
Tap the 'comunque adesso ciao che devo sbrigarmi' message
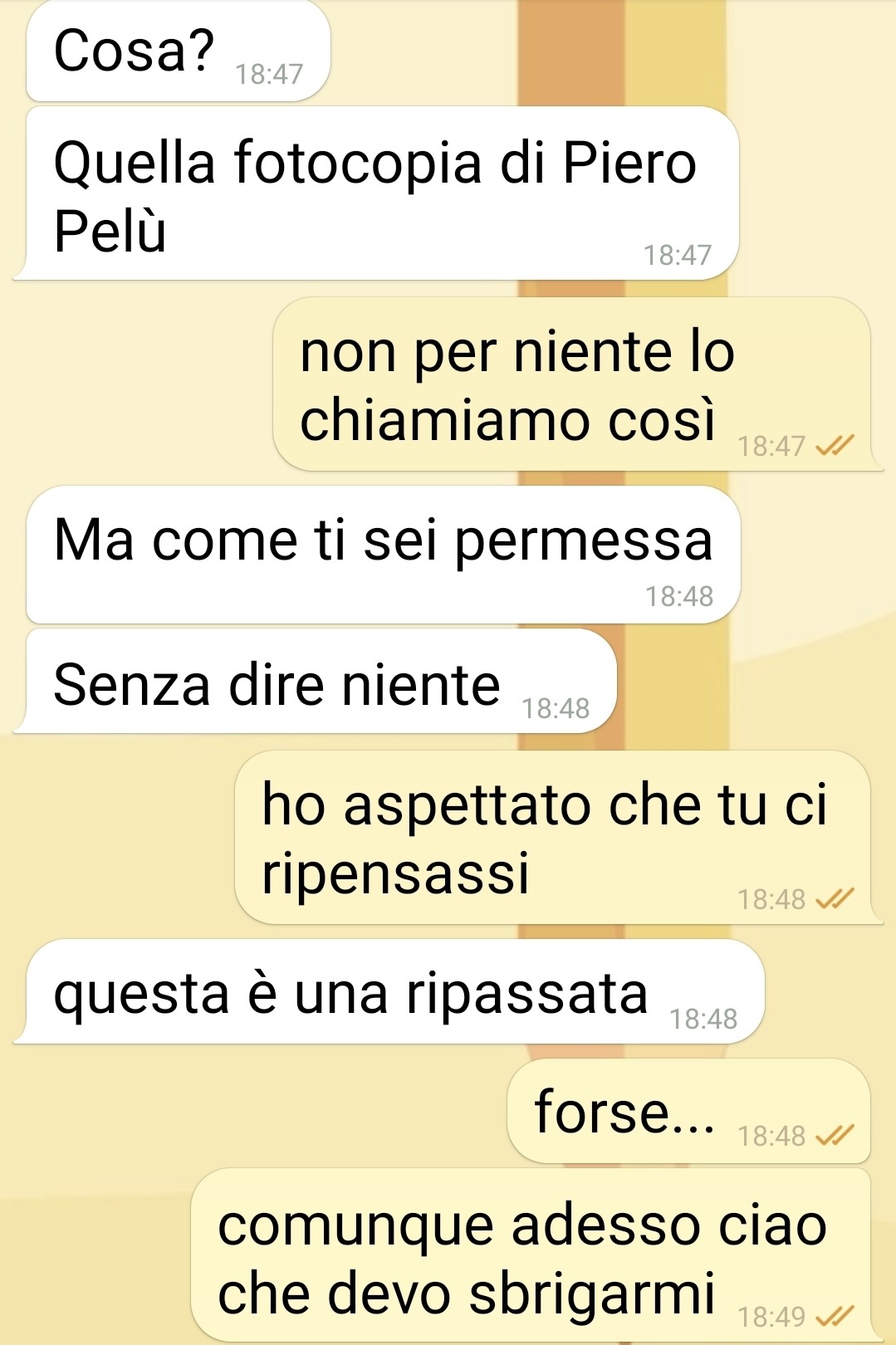531,1255
